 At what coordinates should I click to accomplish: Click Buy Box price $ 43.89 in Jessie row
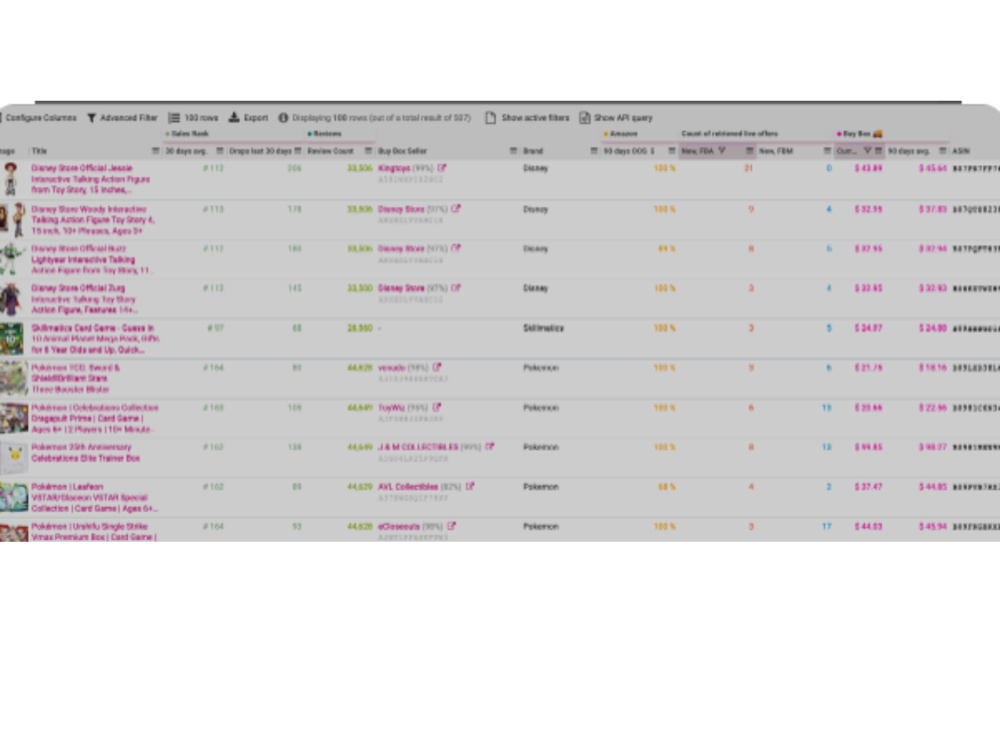pos(869,168)
